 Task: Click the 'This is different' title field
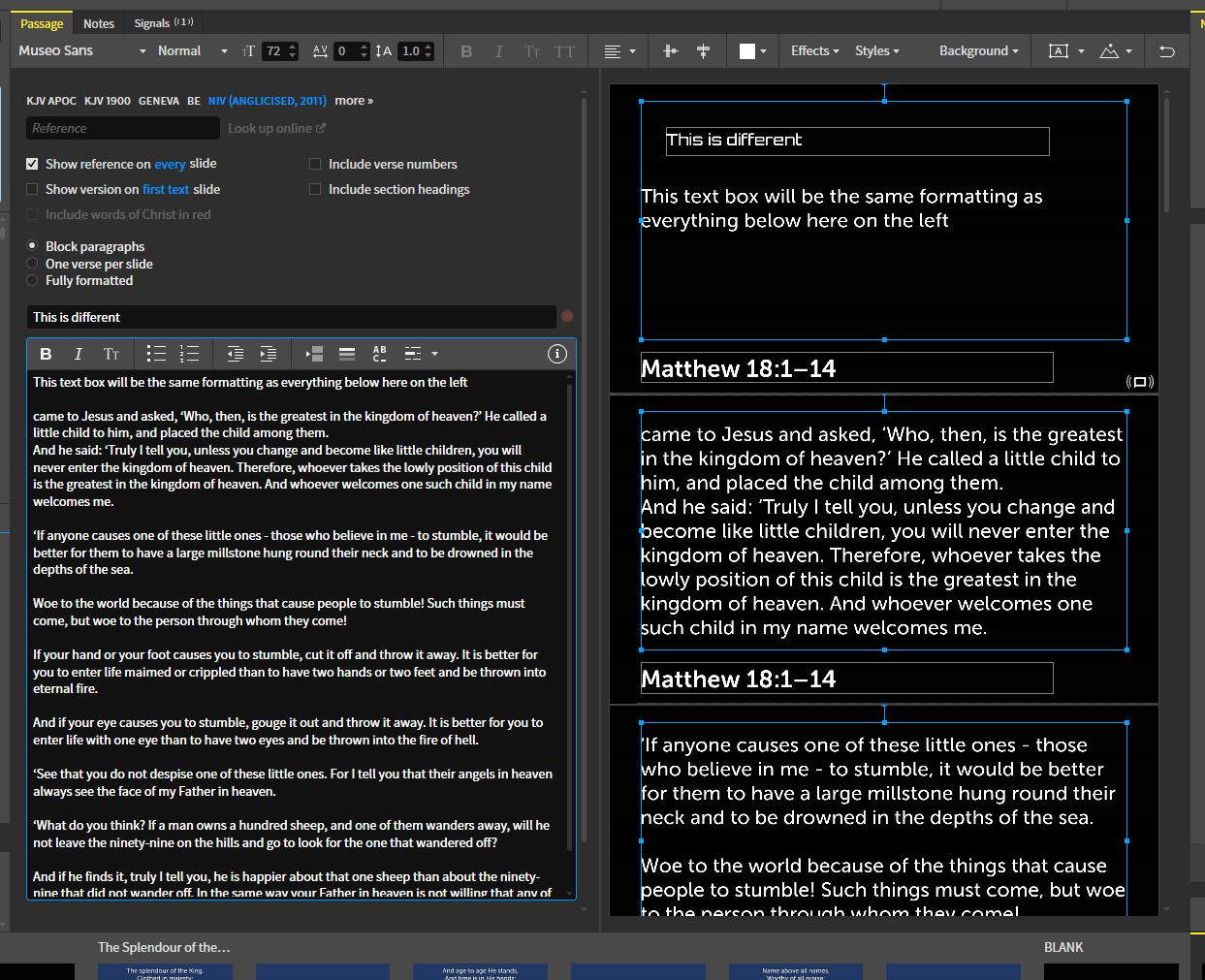coord(291,317)
